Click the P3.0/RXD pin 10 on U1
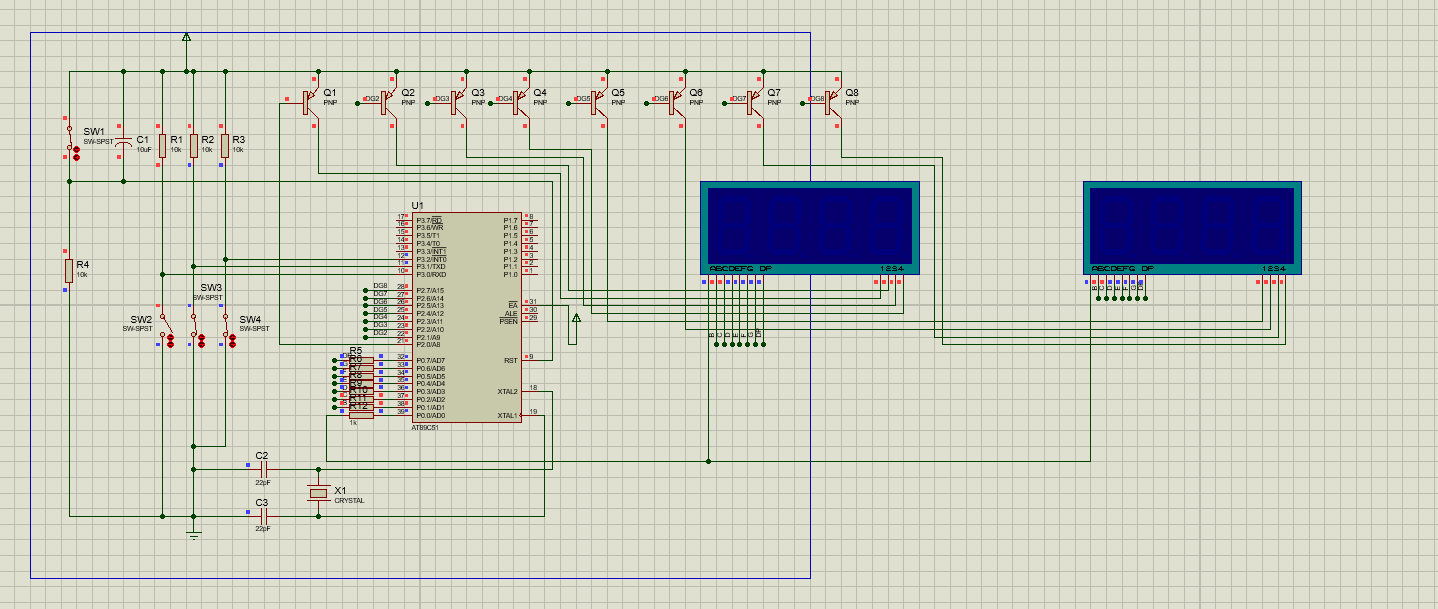The height and width of the screenshot is (609, 1438). pos(403,274)
